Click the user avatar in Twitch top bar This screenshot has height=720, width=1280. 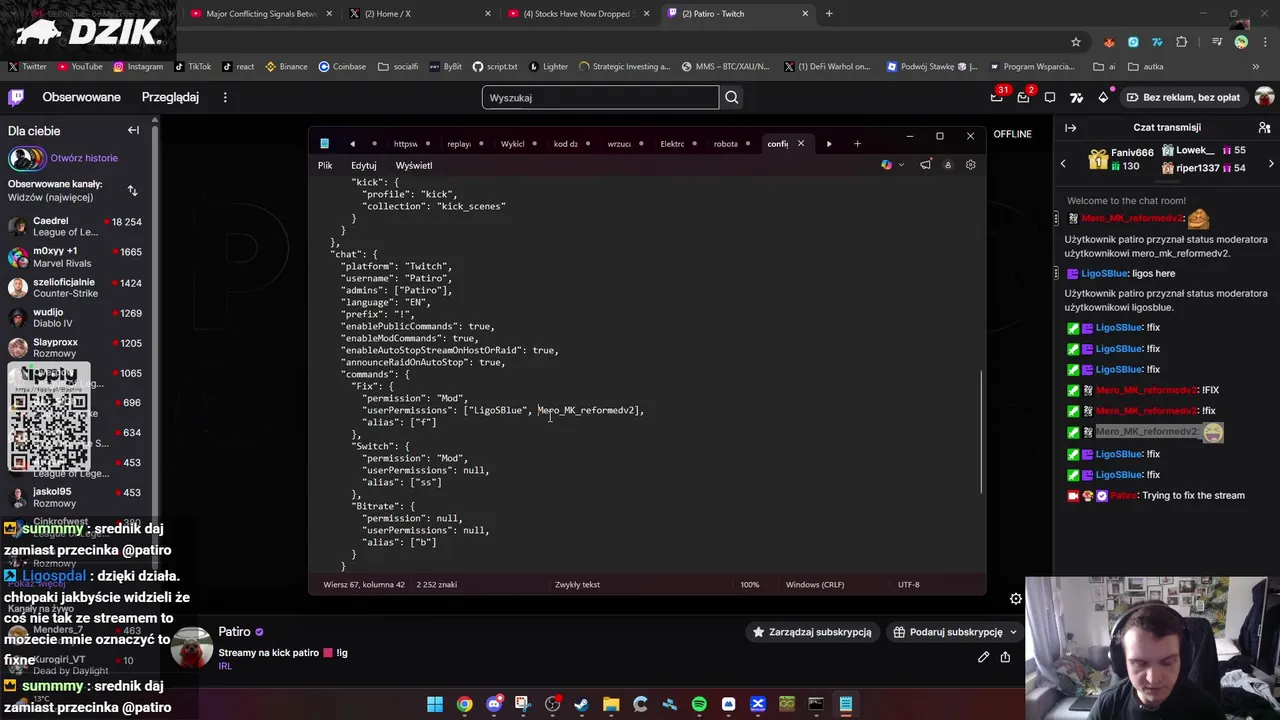1264,97
